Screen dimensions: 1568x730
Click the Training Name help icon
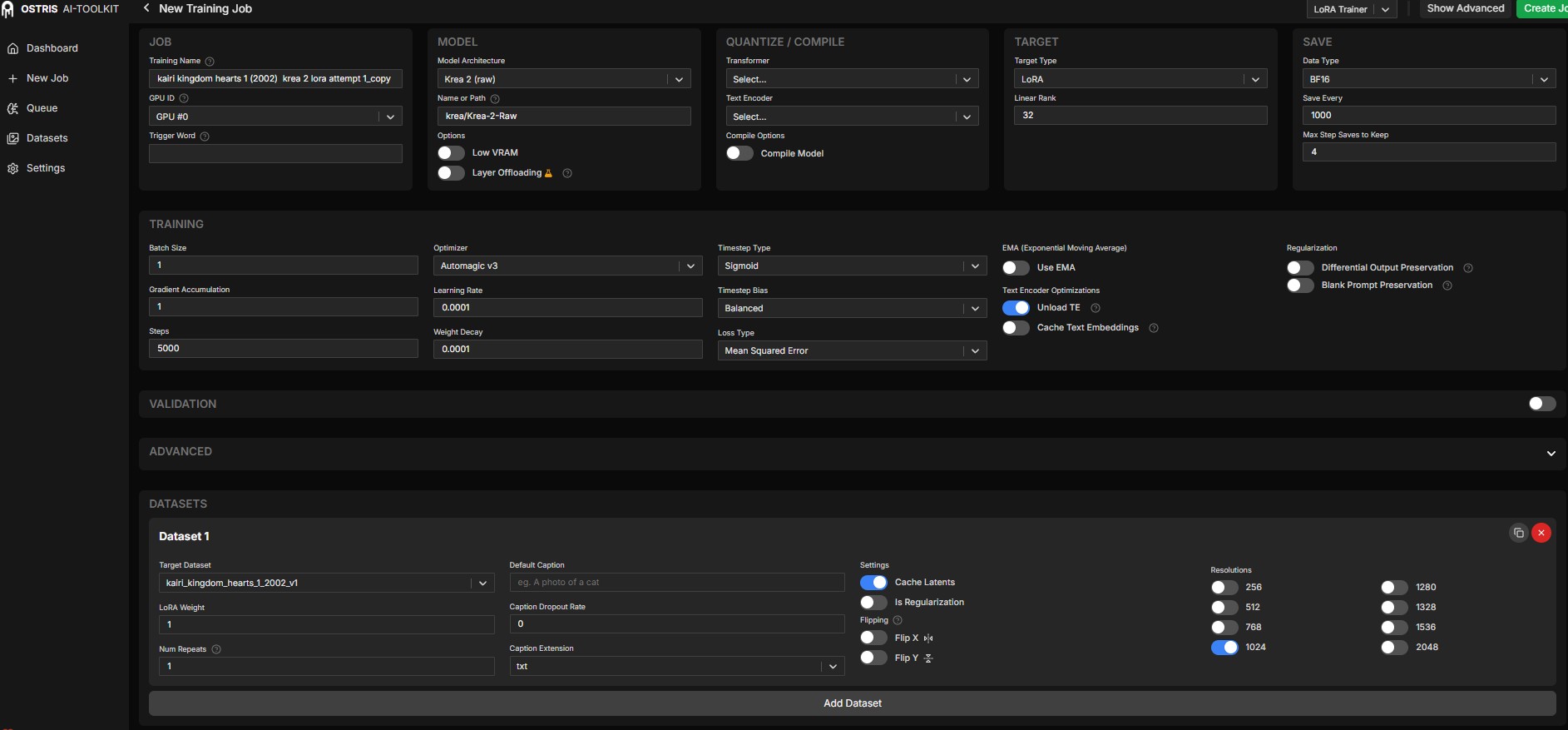pyautogui.click(x=210, y=62)
